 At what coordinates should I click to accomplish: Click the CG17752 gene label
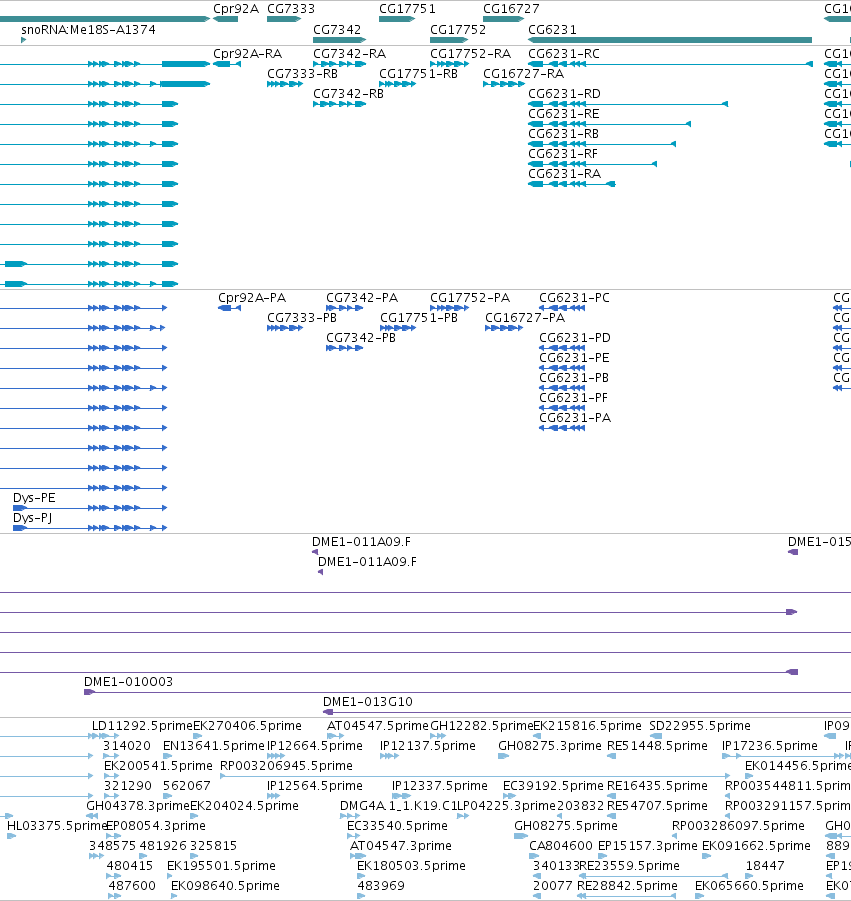(457, 29)
